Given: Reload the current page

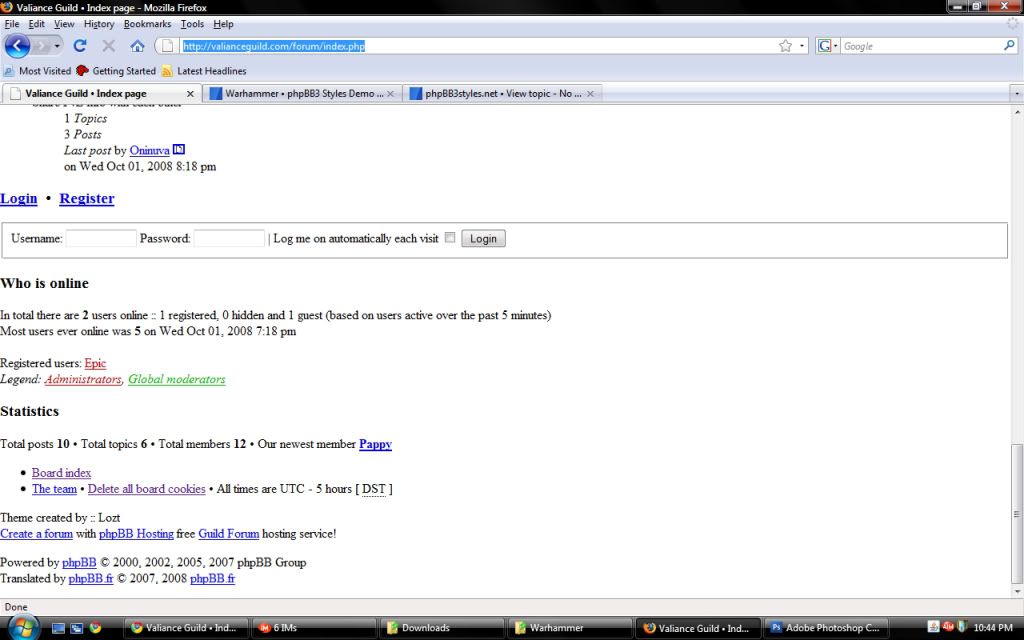Looking at the screenshot, I should coord(80,46).
